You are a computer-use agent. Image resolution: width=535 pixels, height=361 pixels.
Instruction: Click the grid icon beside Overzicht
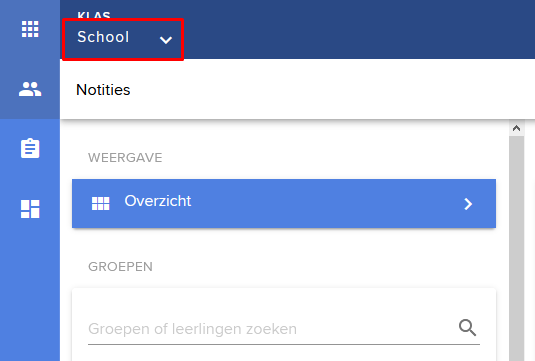(100, 203)
